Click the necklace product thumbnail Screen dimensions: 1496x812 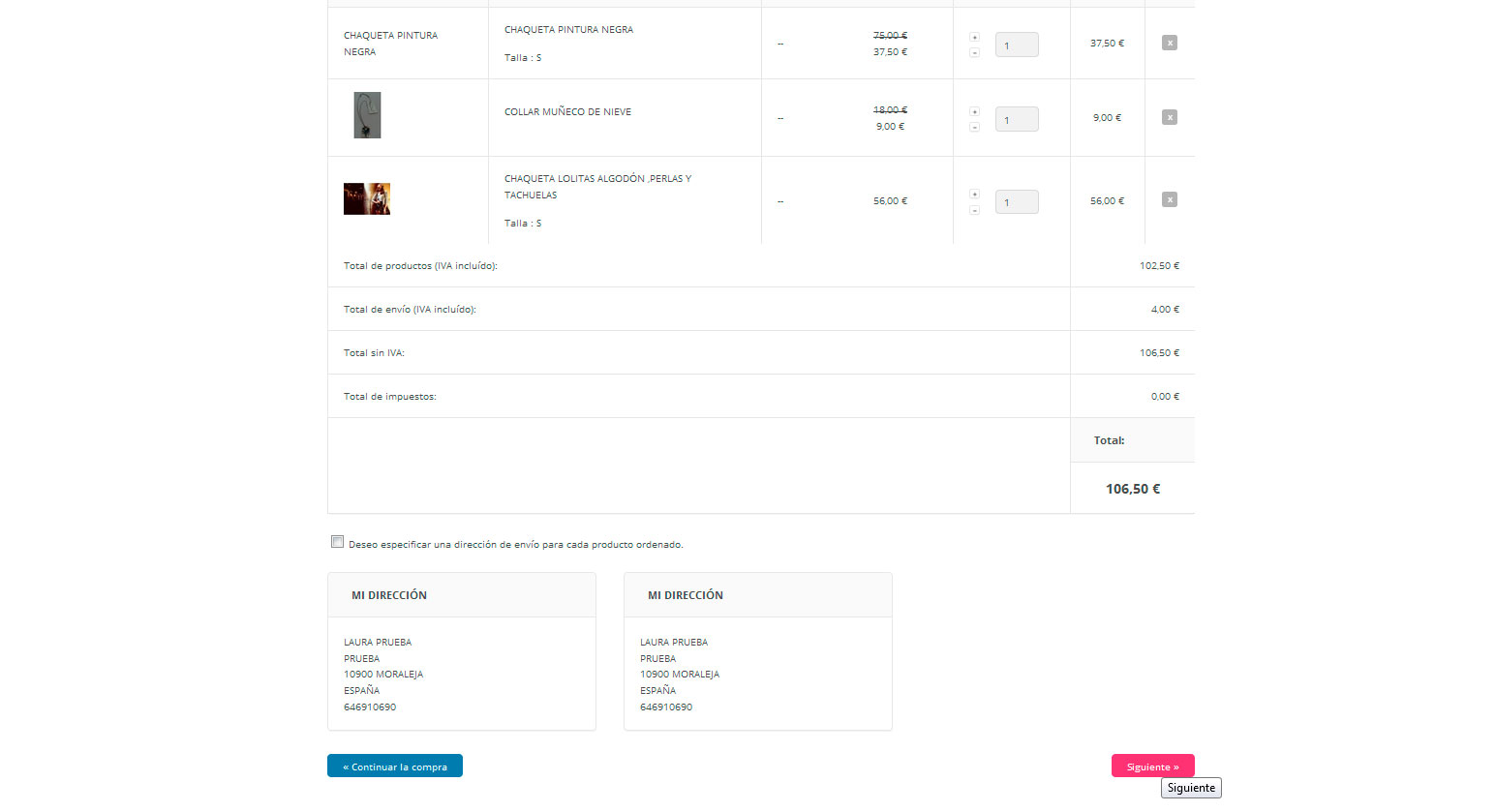pos(367,115)
